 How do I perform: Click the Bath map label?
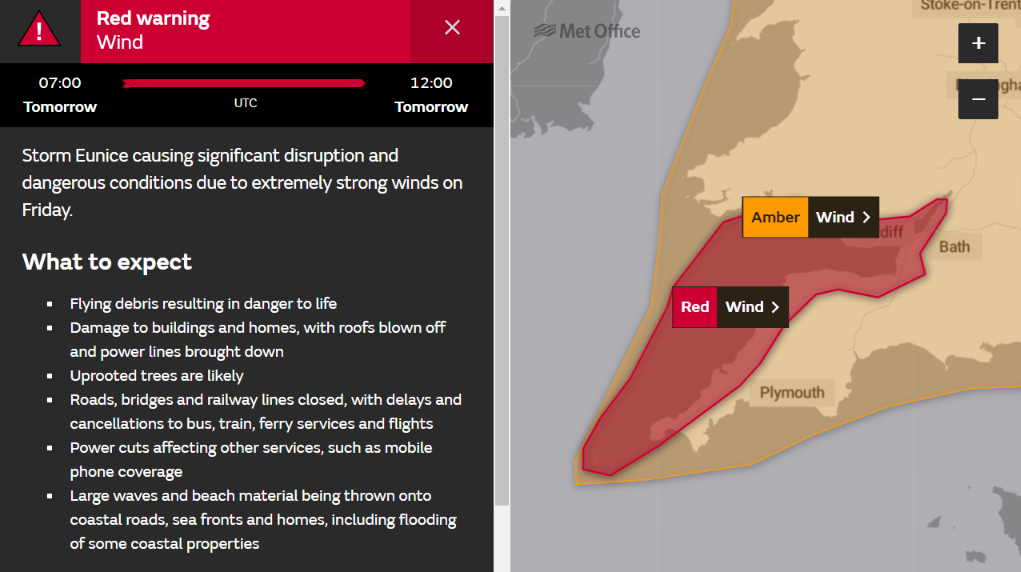[x=955, y=247]
